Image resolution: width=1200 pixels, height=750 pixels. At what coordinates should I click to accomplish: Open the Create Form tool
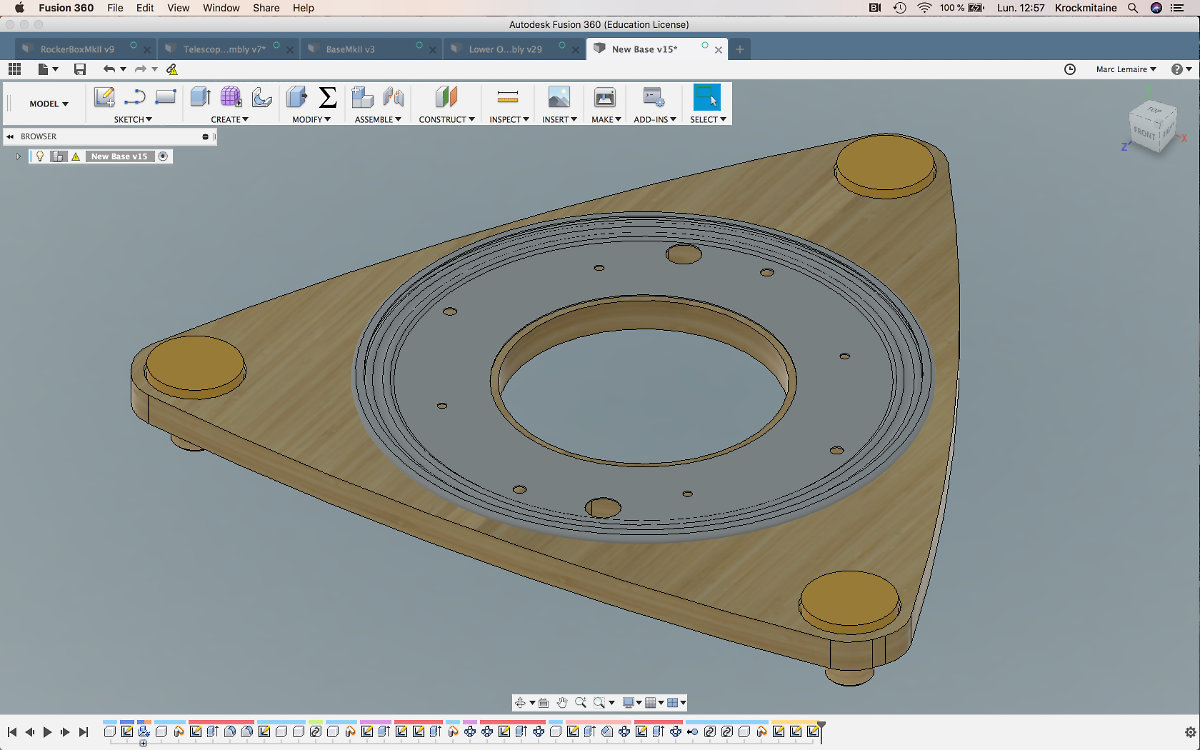231,97
